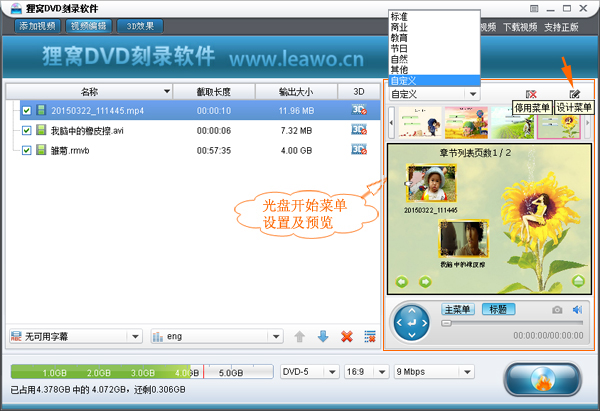
Task: Click the video file icon of 20150322_111445.mp4
Action: (41, 110)
